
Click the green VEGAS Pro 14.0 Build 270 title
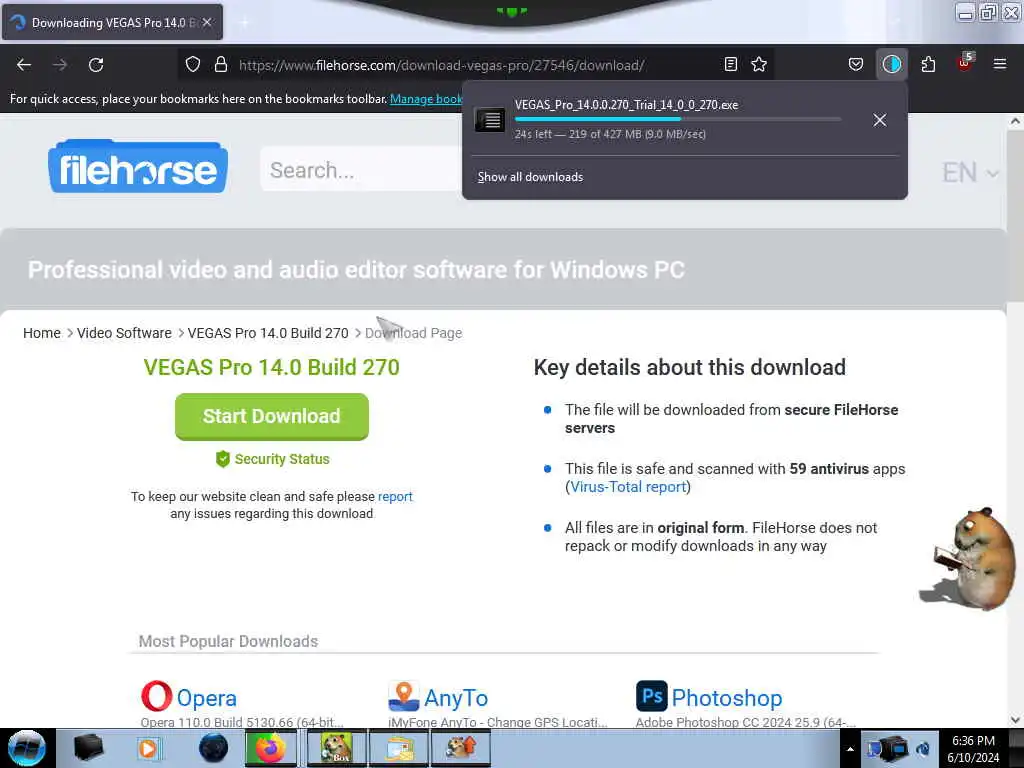click(x=271, y=368)
